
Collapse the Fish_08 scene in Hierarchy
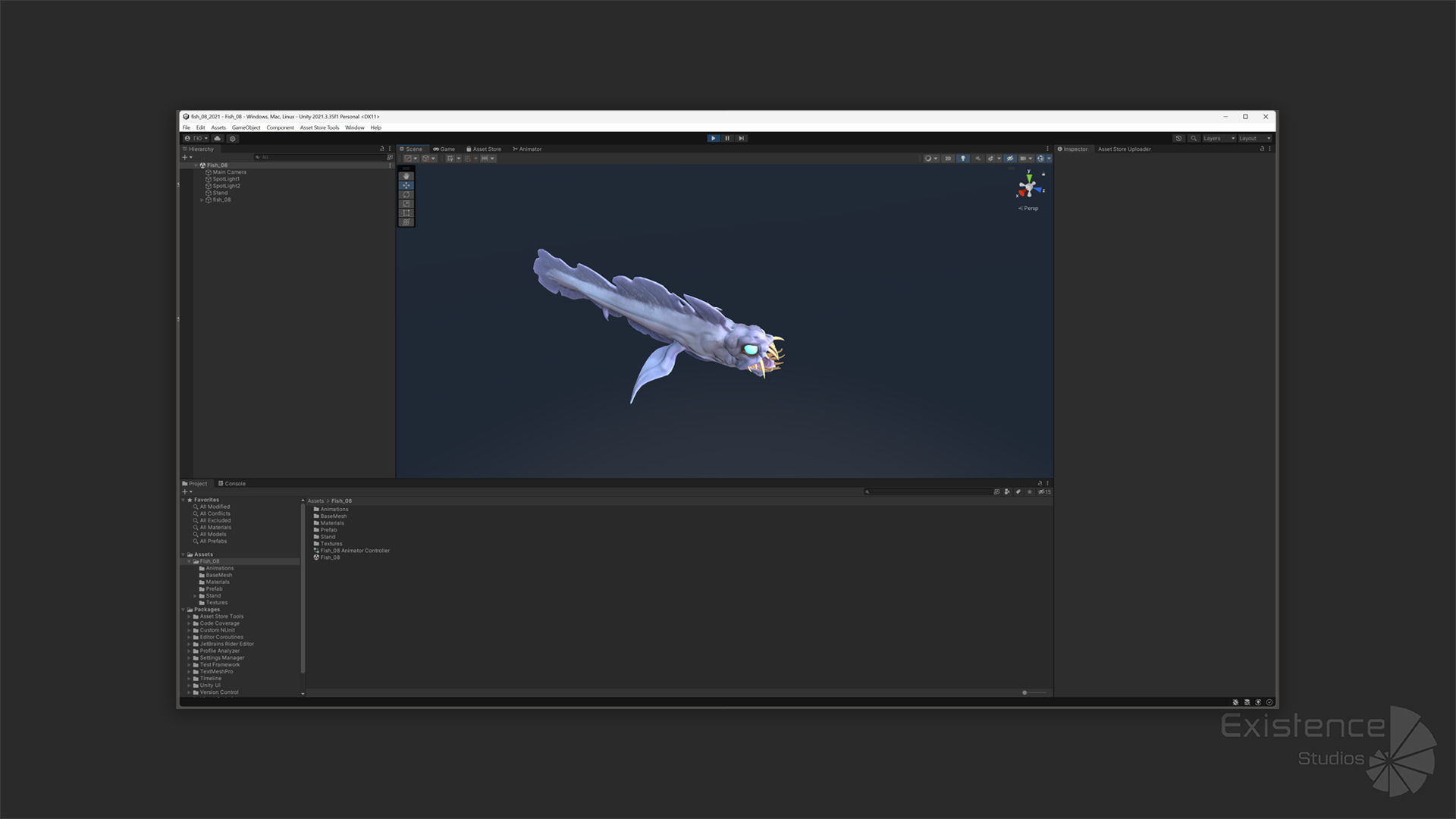(x=196, y=165)
